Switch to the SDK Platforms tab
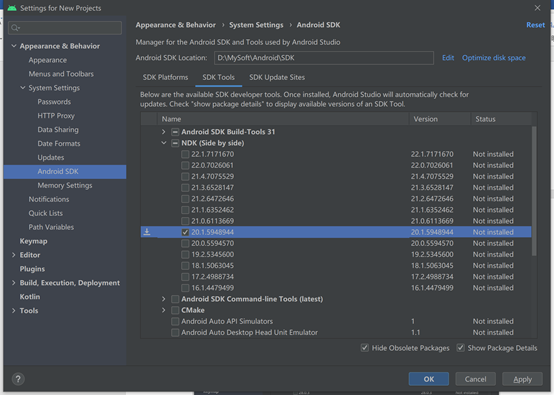This screenshot has width=554, height=395. [165, 77]
